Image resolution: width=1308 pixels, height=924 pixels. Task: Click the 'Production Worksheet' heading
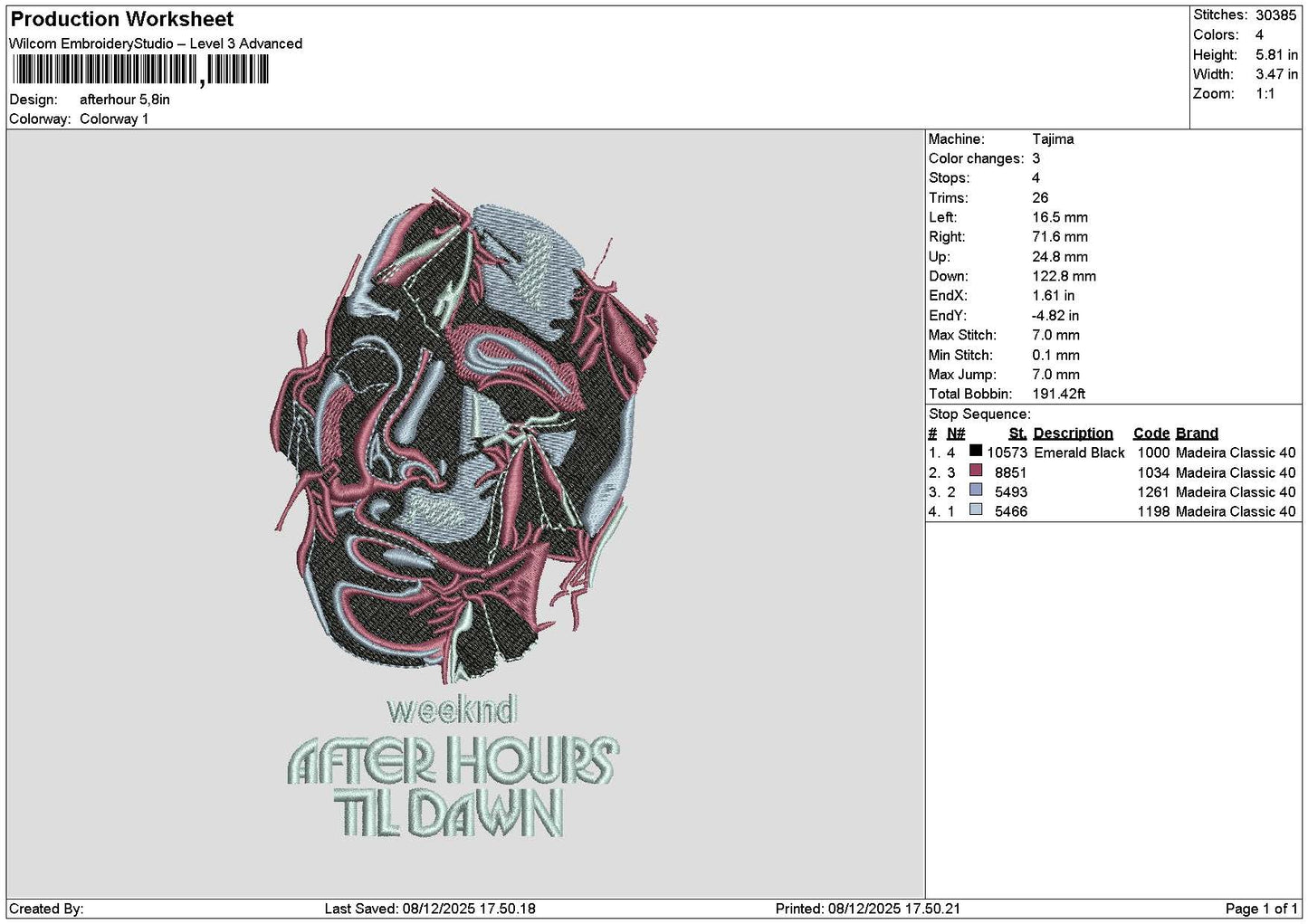[x=122, y=19]
